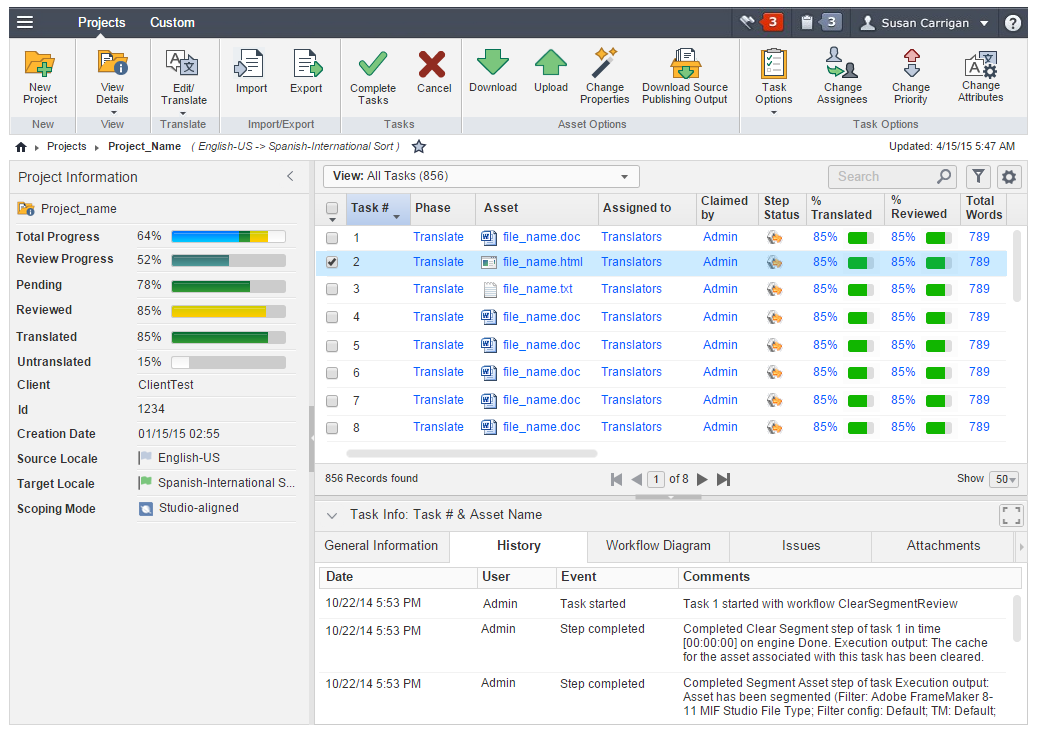
Task: Click the Change Properties wand icon
Action: tap(604, 62)
